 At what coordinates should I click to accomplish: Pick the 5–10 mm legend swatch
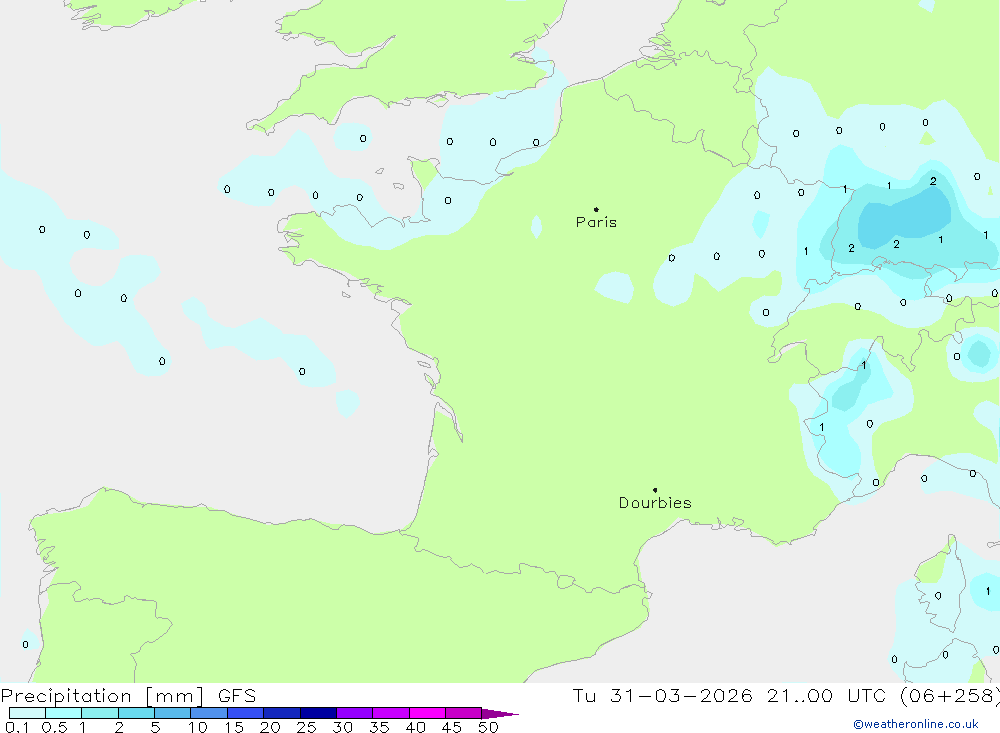(x=173, y=713)
